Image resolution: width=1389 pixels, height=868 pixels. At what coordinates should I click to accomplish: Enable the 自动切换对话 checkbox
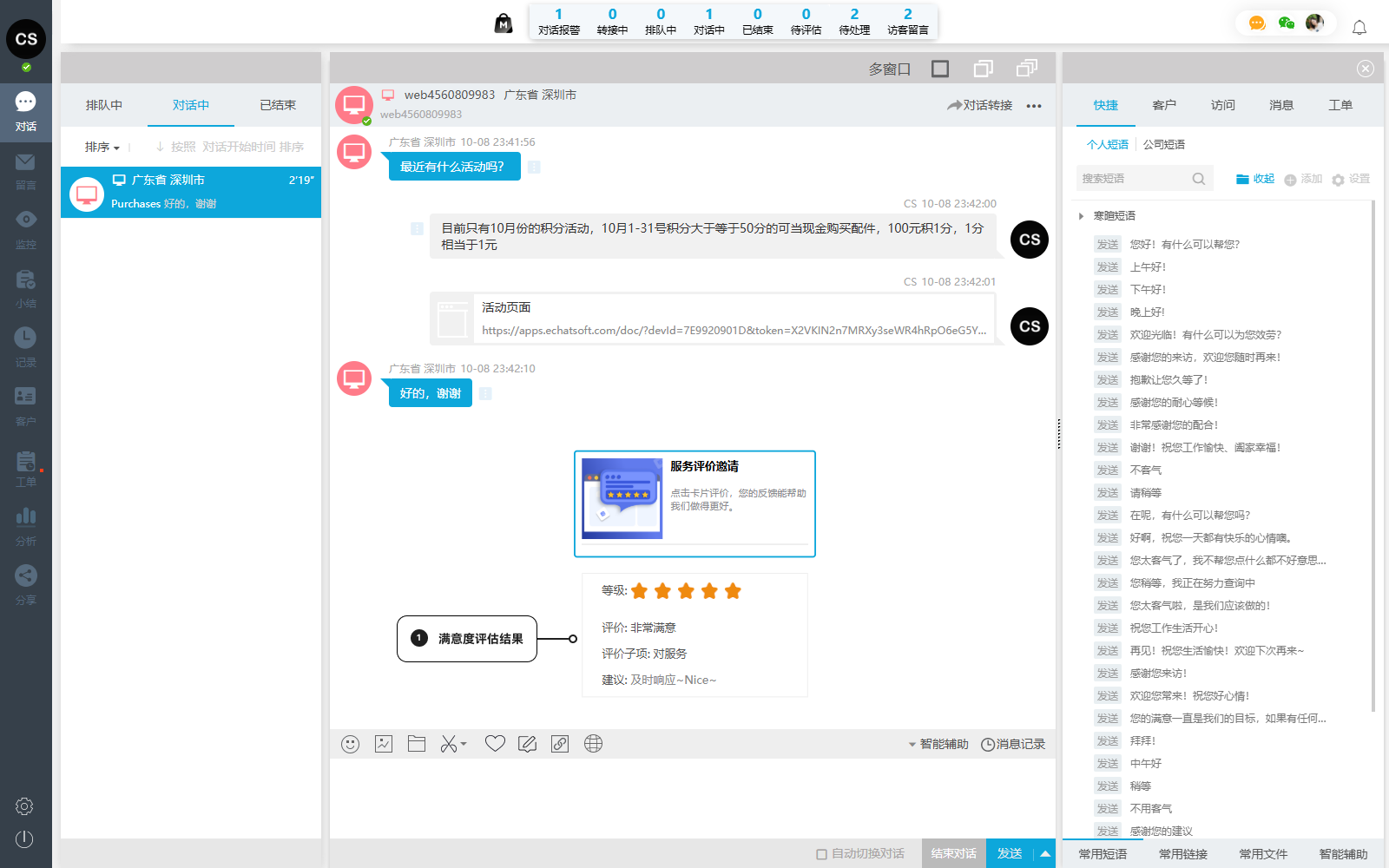[821, 854]
